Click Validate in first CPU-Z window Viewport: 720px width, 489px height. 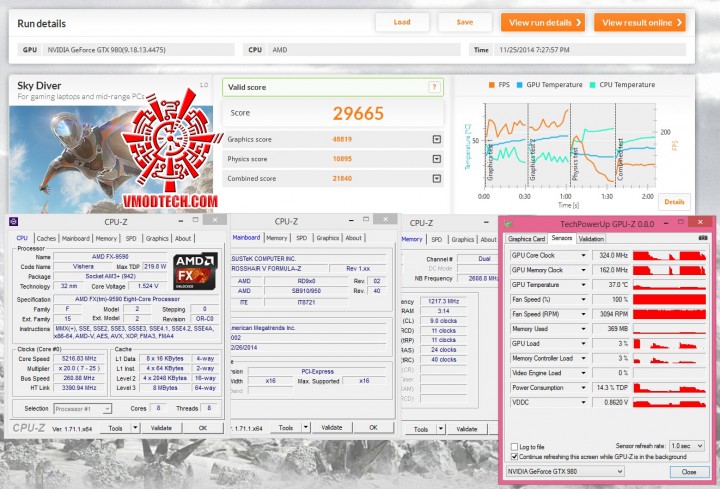click(x=161, y=428)
